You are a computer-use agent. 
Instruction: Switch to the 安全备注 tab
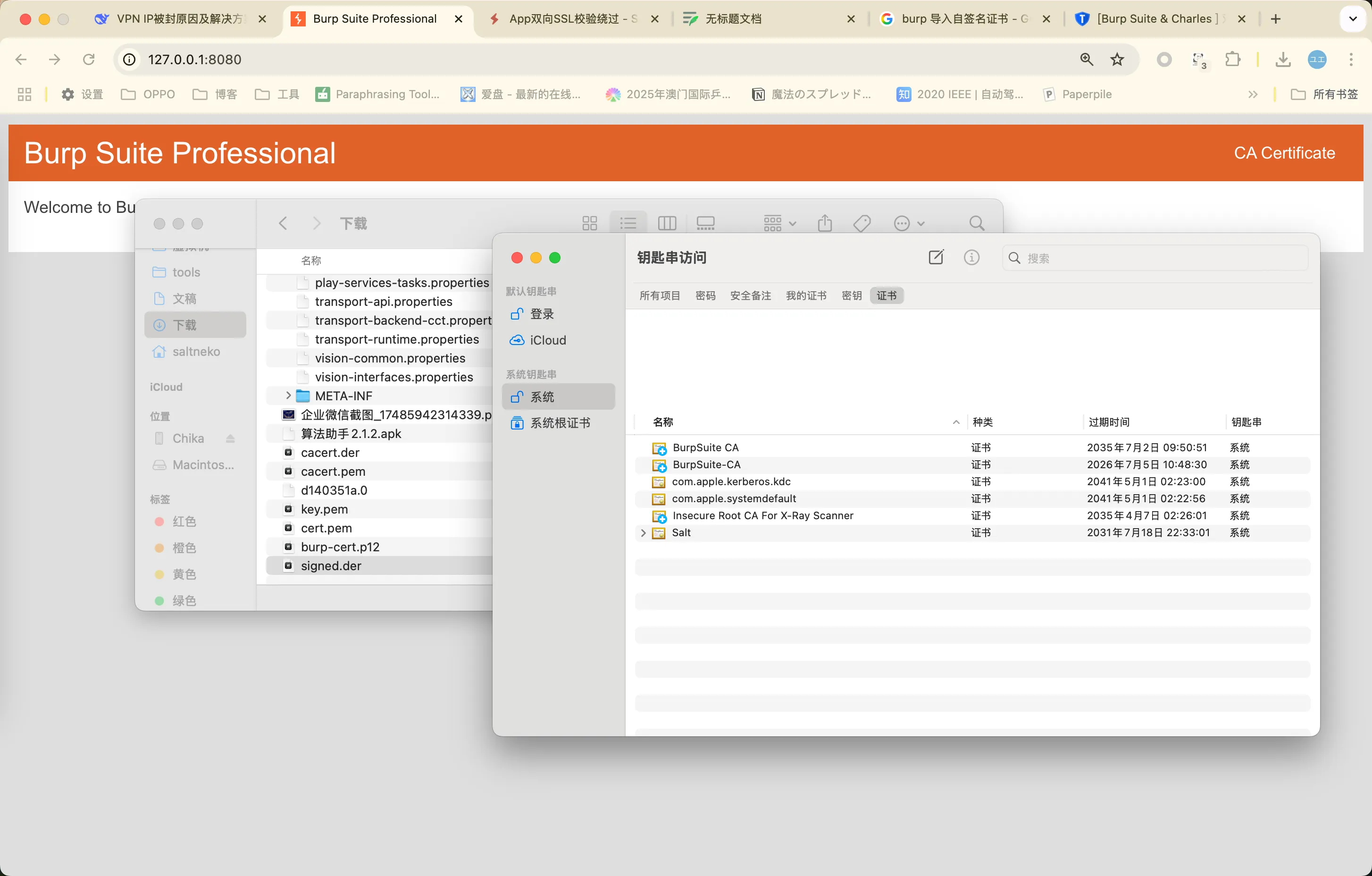(x=750, y=295)
